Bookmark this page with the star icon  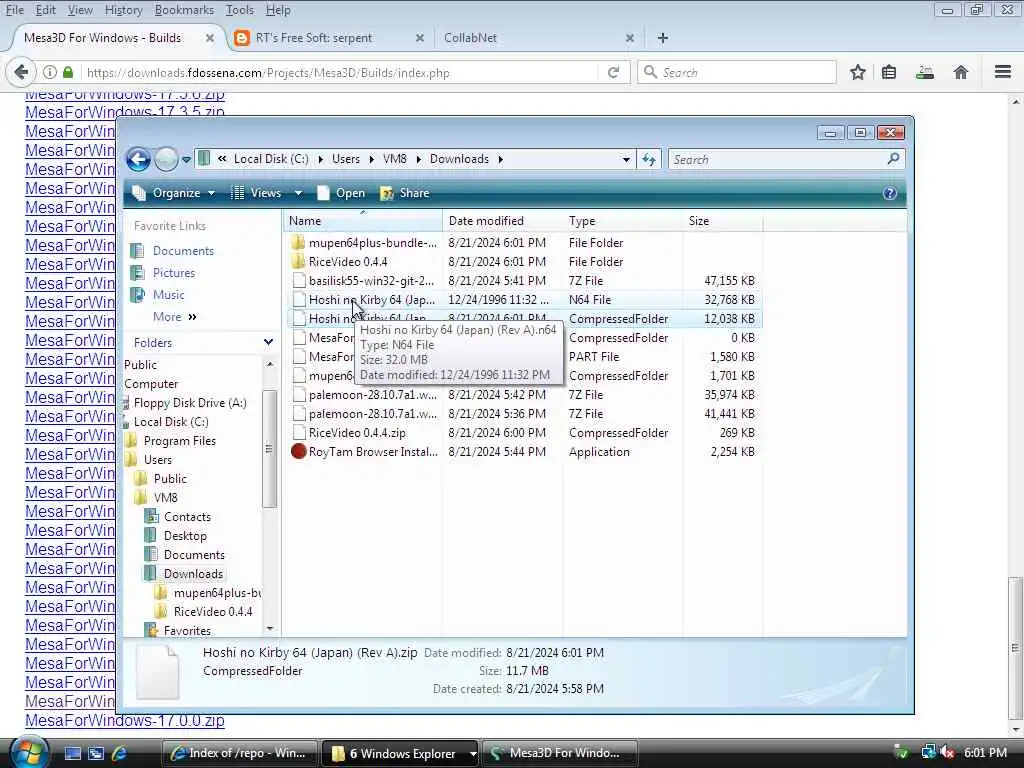857,72
